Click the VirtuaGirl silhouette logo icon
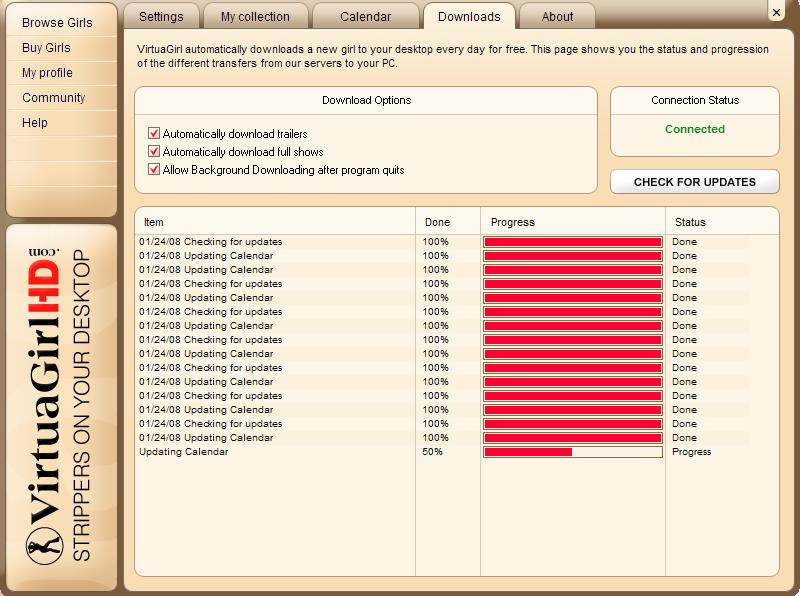Viewport: 800px width, 596px height. pyautogui.click(x=45, y=545)
